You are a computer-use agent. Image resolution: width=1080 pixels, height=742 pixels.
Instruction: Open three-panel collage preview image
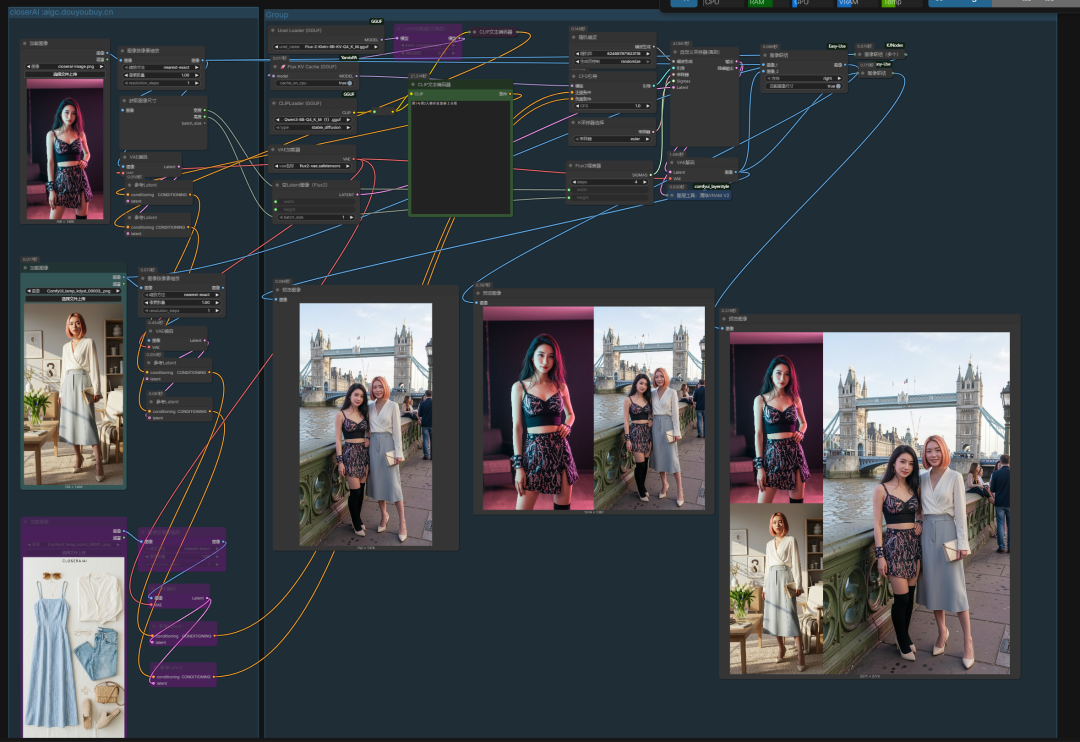coord(870,503)
